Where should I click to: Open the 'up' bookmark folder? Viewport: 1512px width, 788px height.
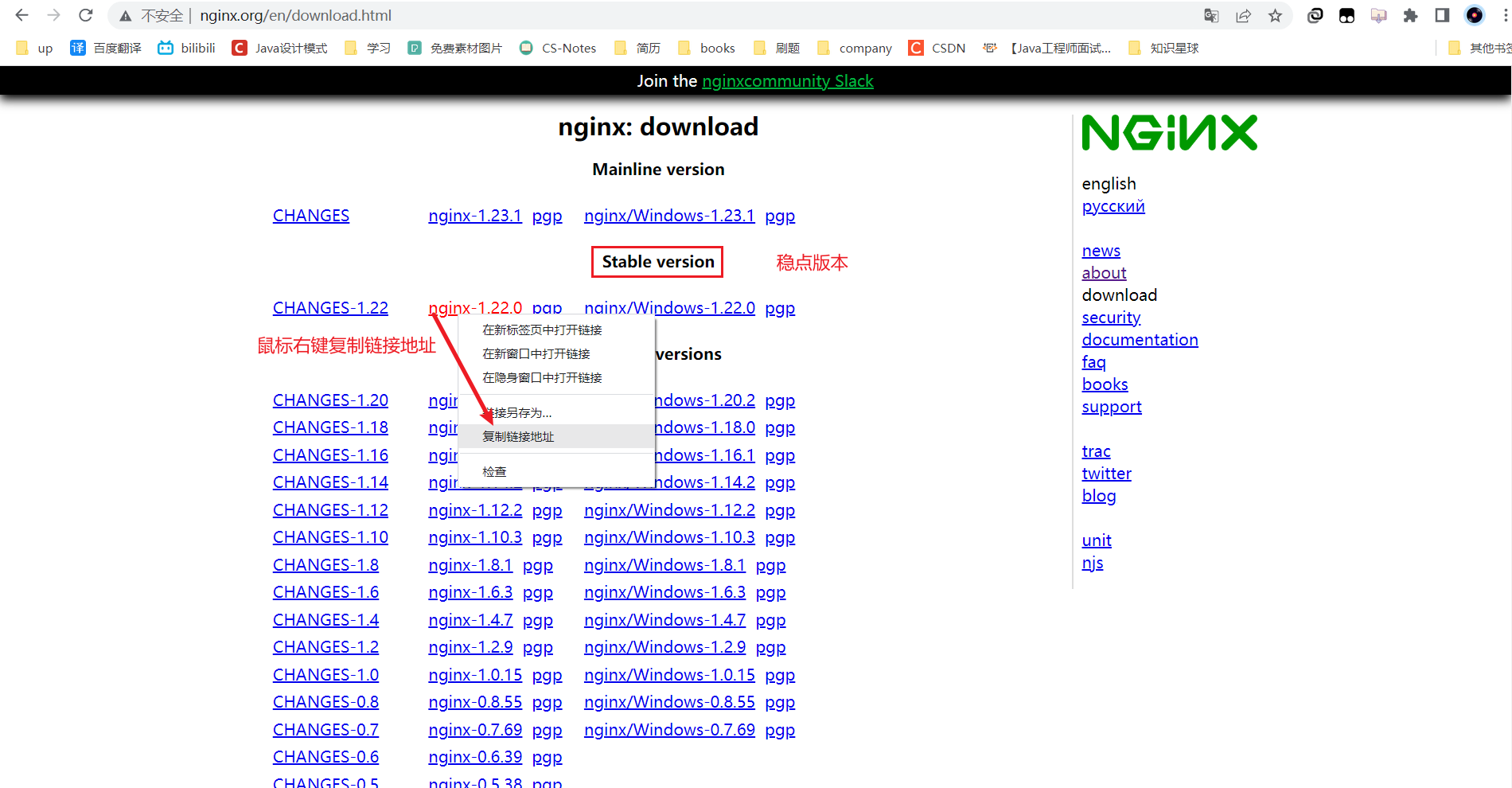(34, 49)
